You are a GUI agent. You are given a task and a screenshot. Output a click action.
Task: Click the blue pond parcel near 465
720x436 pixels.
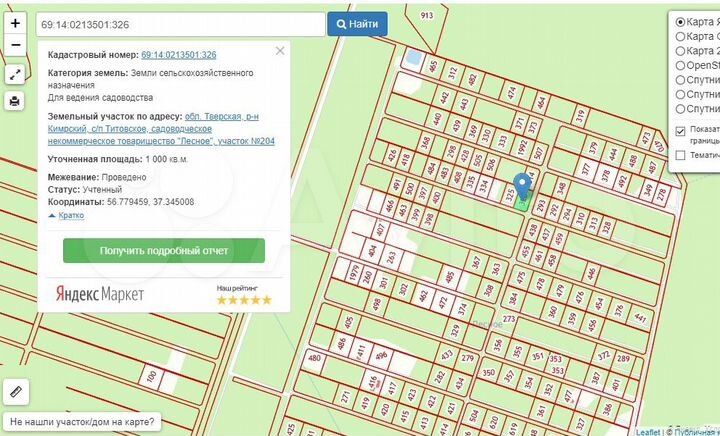413,58
